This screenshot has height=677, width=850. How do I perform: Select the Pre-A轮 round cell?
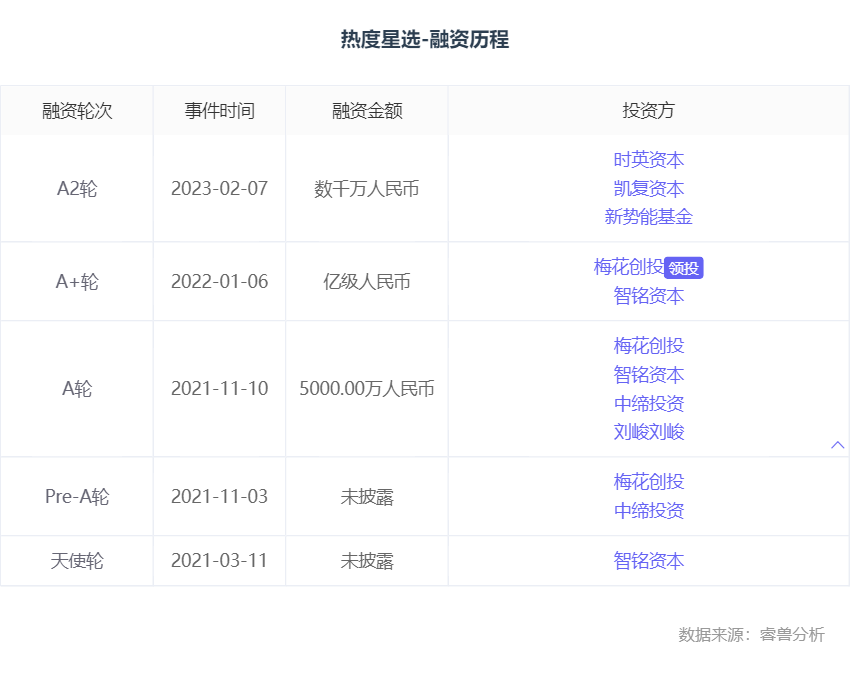click(x=77, y=497)
